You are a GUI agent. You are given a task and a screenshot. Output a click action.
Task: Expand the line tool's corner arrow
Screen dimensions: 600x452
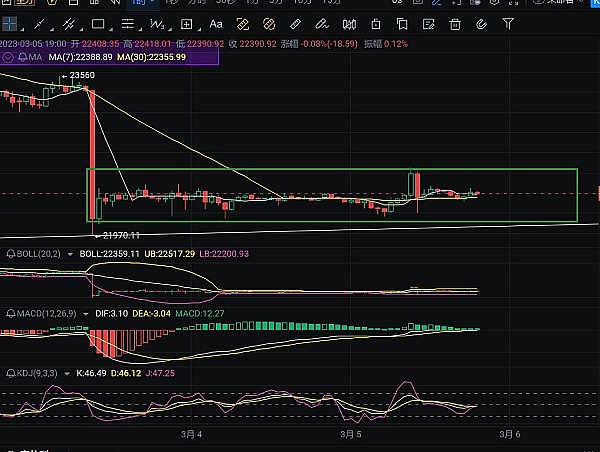pos(51,30)
